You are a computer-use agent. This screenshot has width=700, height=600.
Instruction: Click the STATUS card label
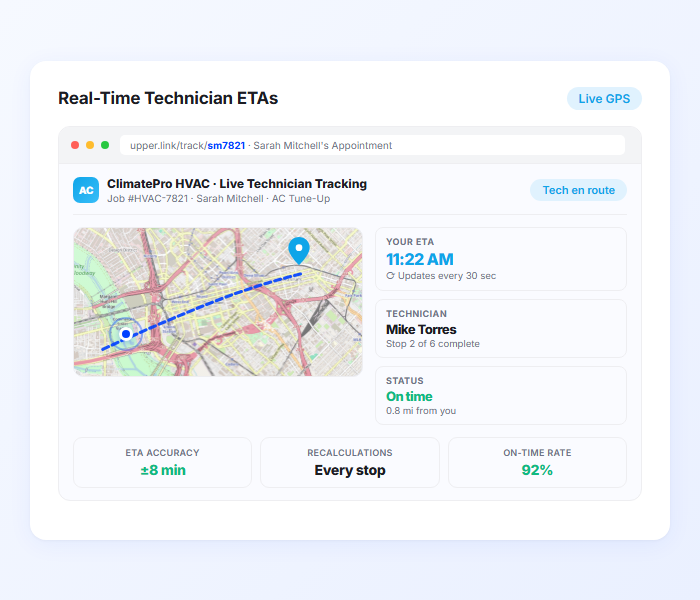pyautogui.click(x=404, y=381)
